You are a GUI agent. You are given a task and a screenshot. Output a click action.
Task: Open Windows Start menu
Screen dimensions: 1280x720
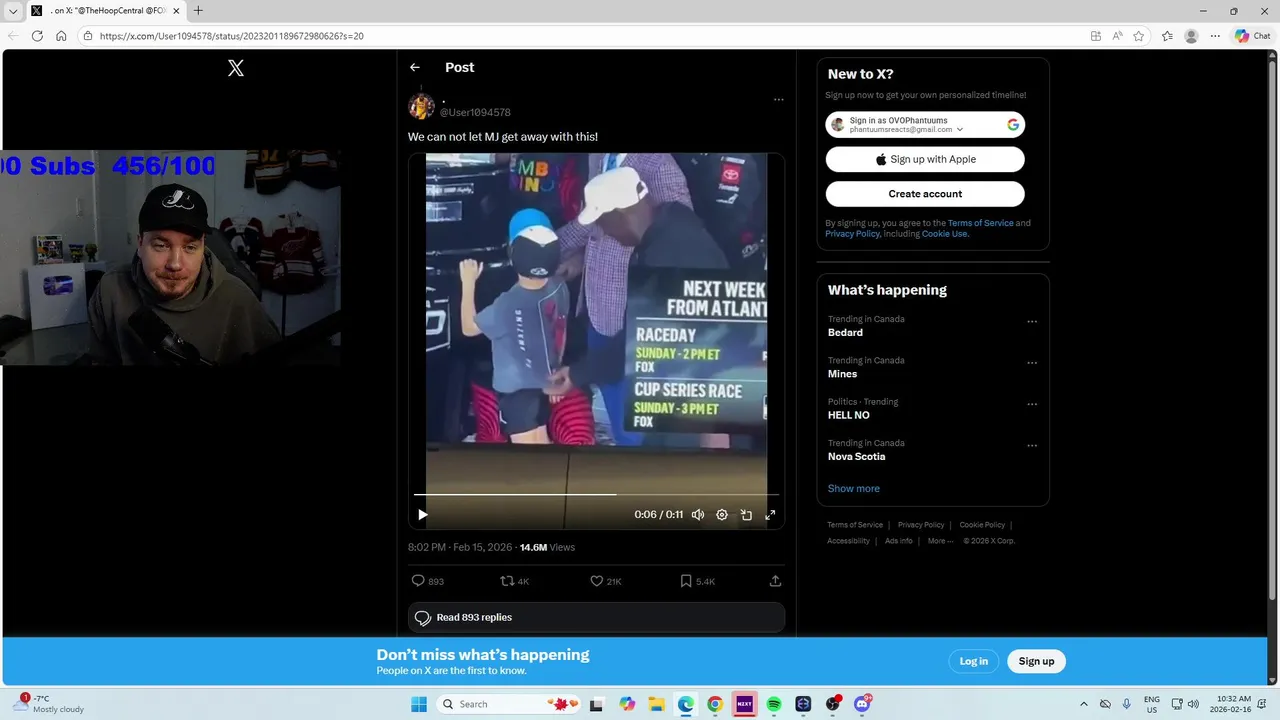click(418, 704)
